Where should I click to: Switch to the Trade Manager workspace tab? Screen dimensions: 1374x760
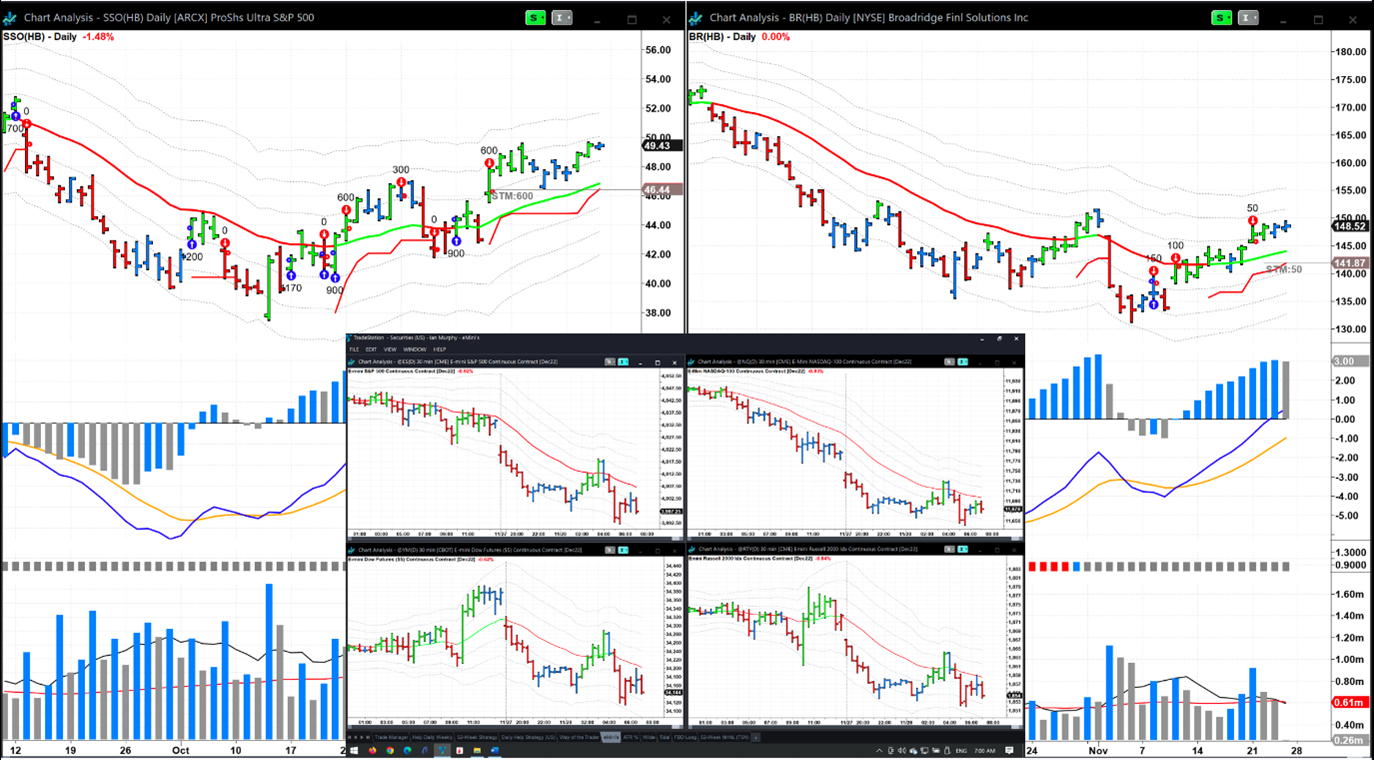[393, 737]
